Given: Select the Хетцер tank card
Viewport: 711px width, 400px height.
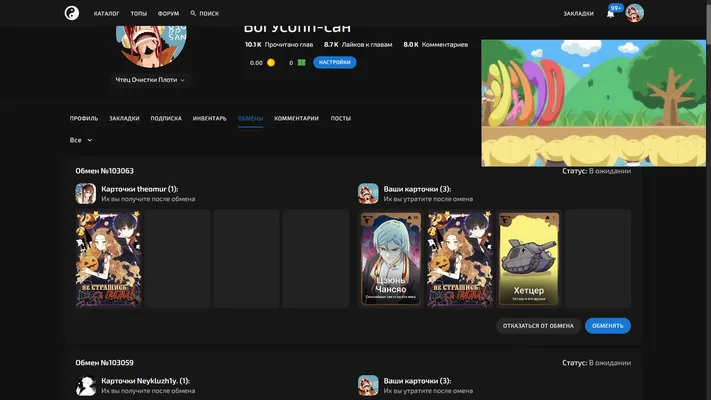Looking at the screenshot, I should click(x=529, y=259).
